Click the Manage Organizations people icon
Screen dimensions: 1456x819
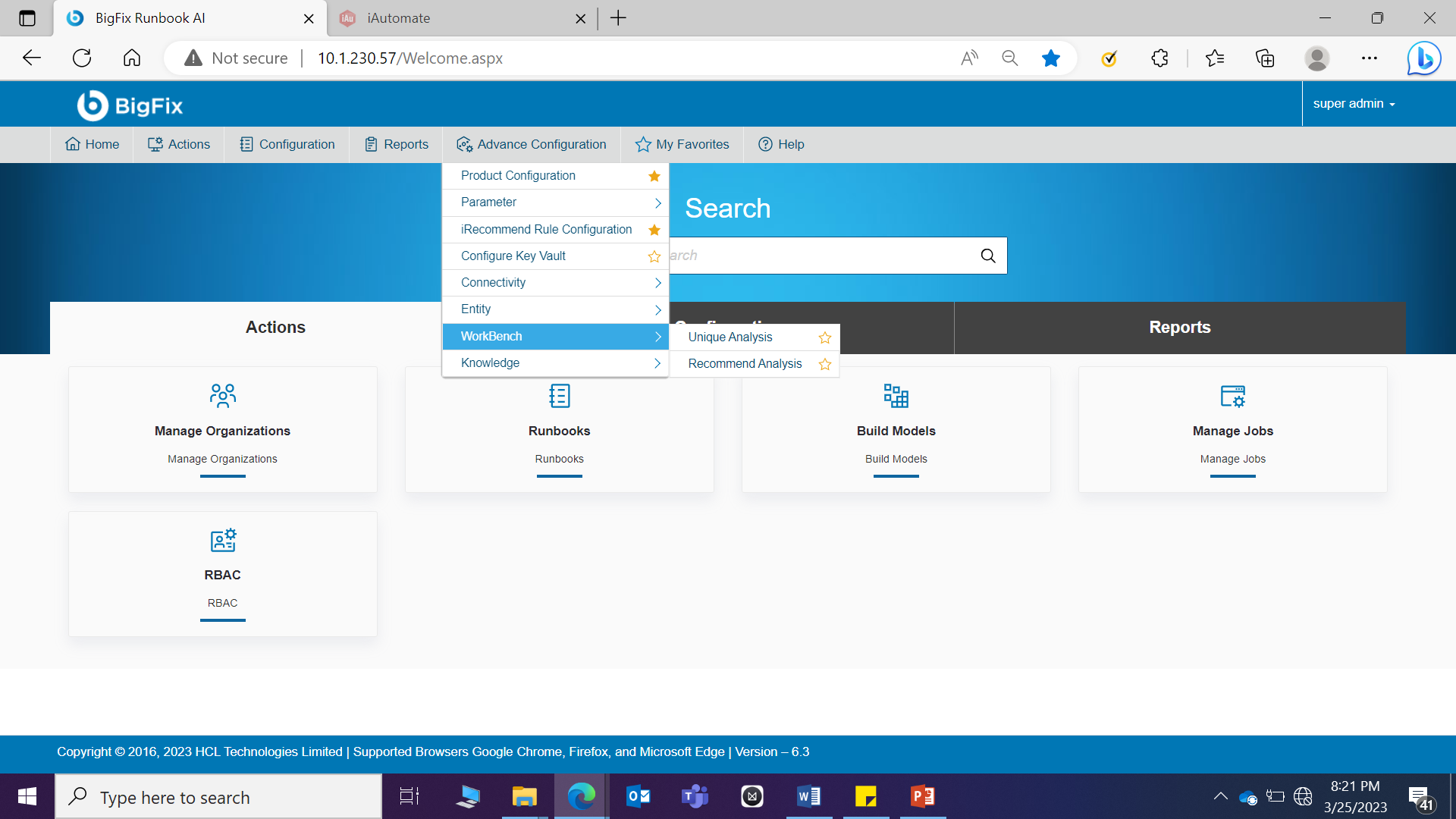pyautogui.click(x=222, y=396)
